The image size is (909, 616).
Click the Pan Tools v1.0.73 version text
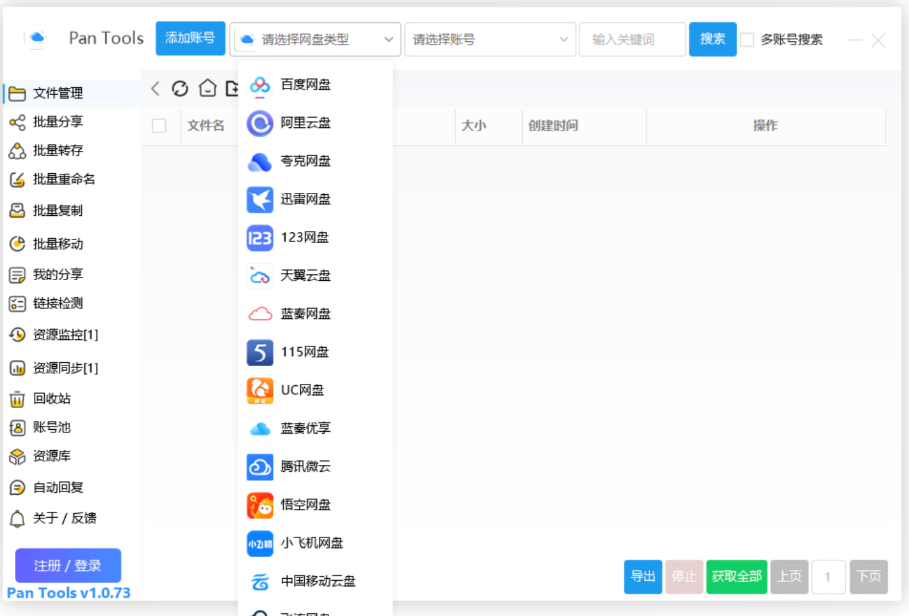click(68, 593)
